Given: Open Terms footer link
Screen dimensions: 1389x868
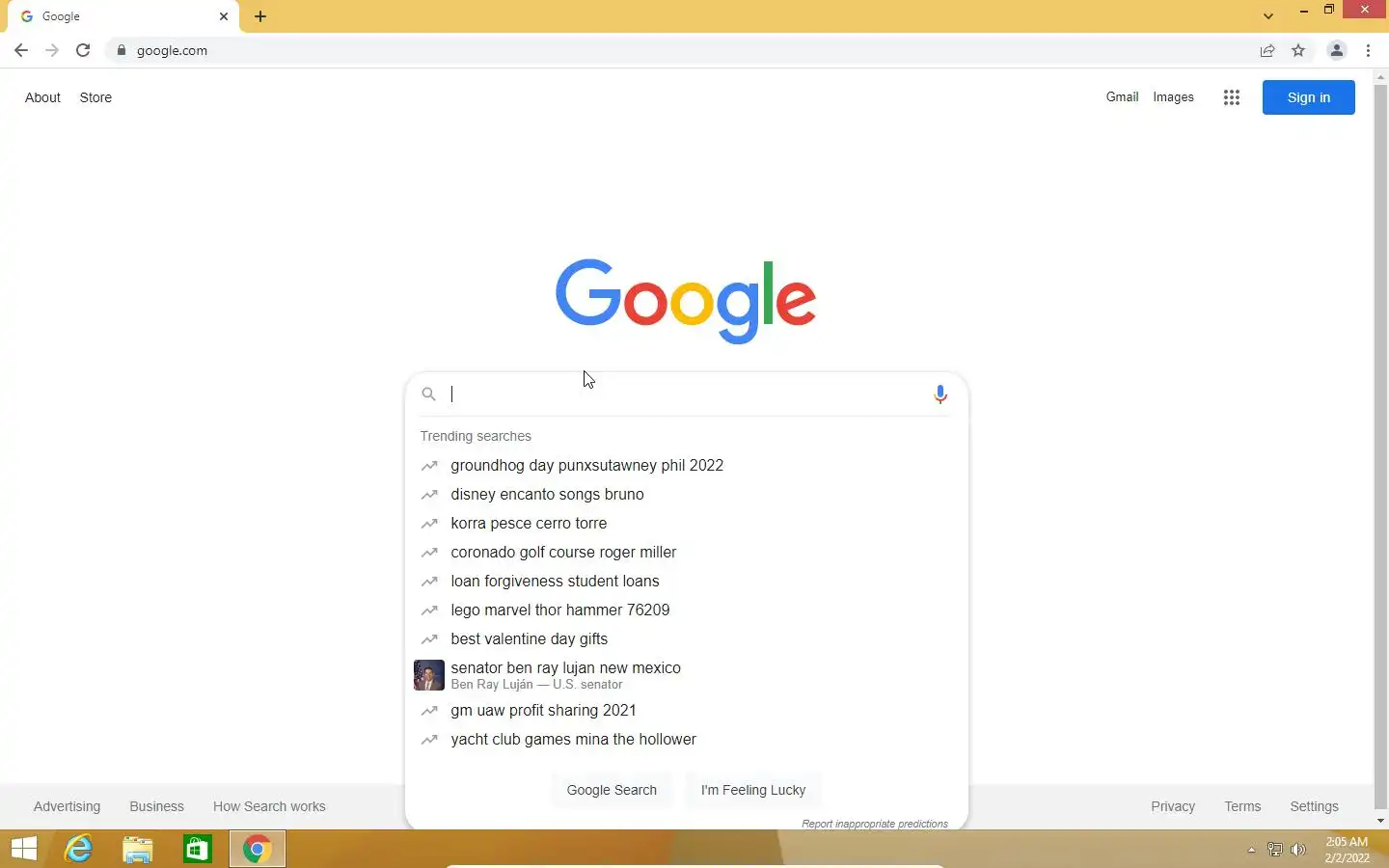Looking at the screenshot, I should pyautogui.click(x=1242, y=806).
